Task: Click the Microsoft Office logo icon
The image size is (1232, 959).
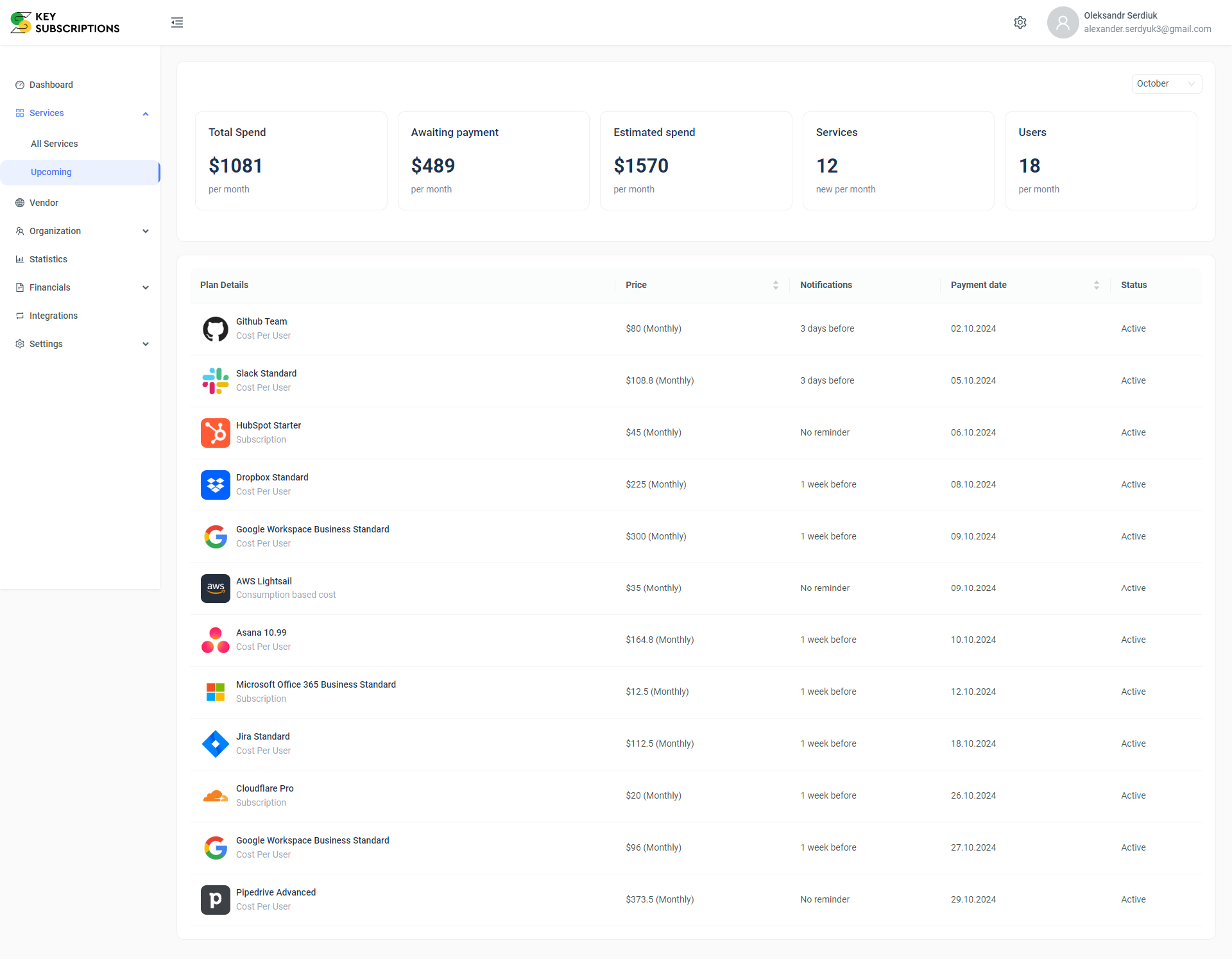Action: [x=216, y=692]
